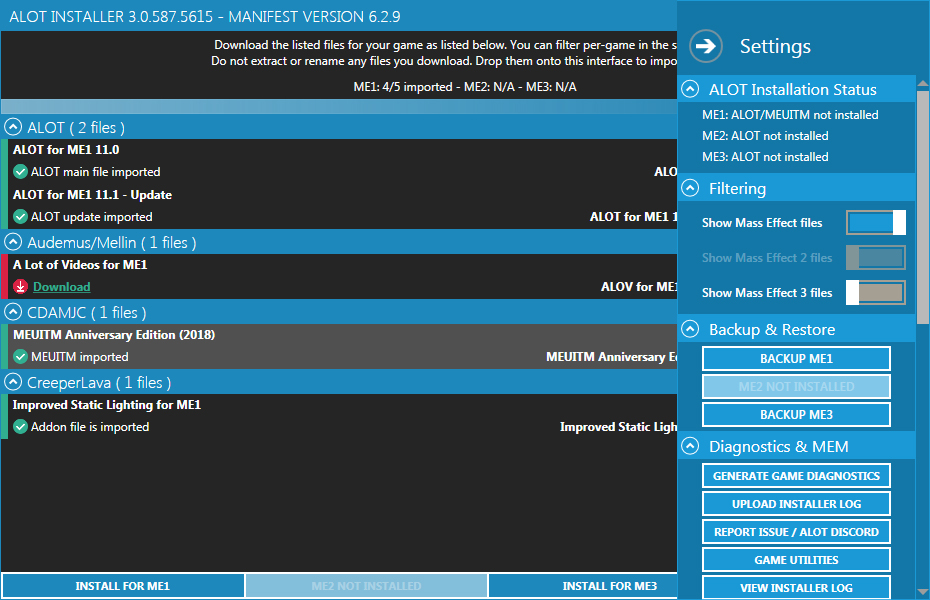The image size is (930, 600).
Task: Collapse the CreeperLava file group
Action: tap(13, 382)
